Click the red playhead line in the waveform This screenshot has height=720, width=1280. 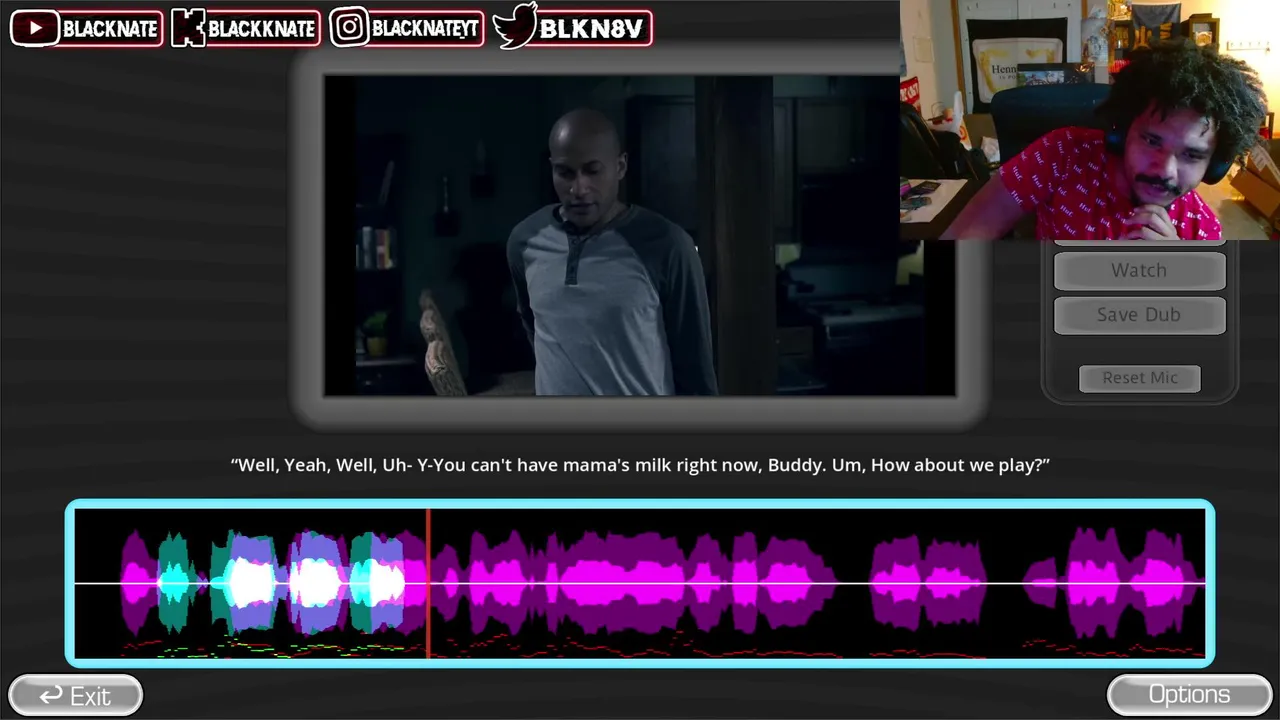tap(428, 583)
